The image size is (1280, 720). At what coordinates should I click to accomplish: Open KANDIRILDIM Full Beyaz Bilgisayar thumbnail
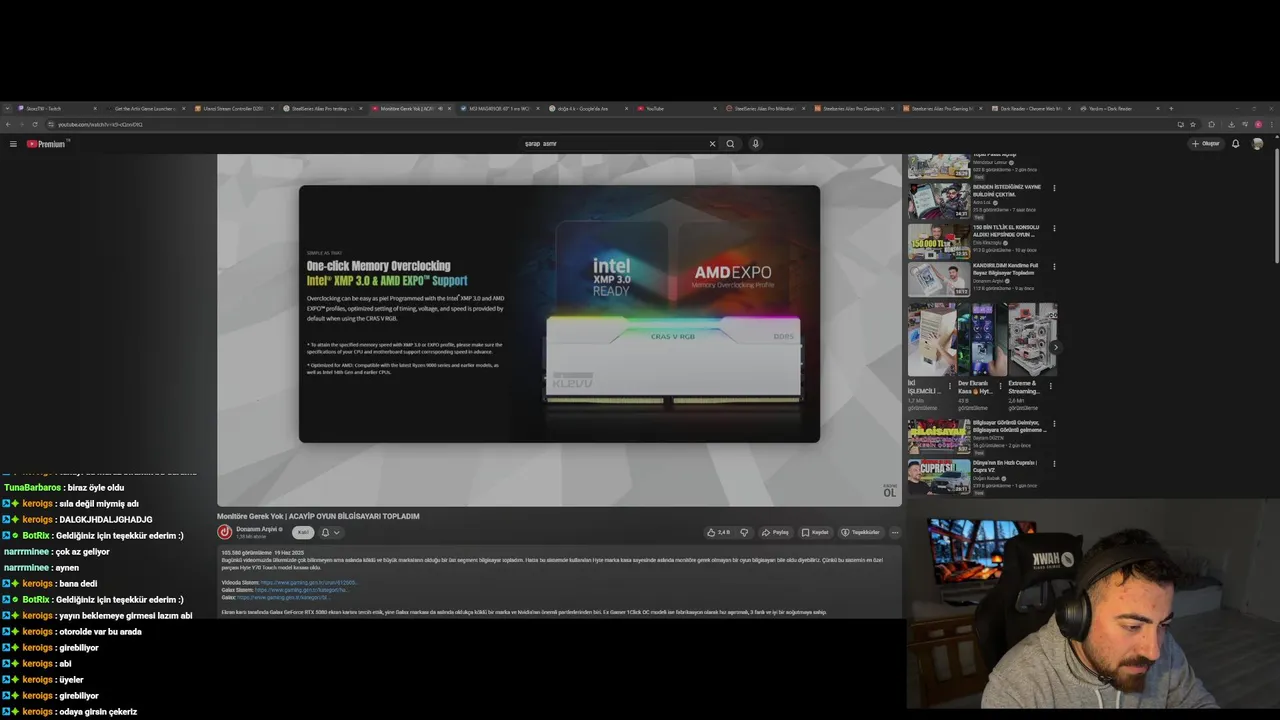tap(939, 280)
